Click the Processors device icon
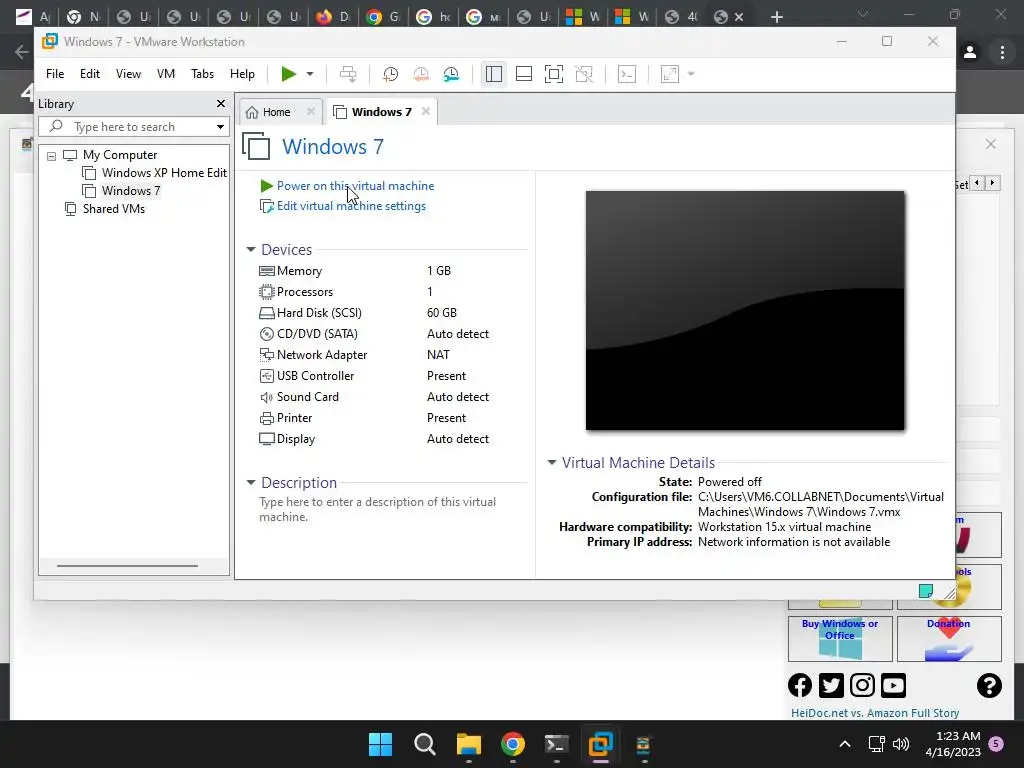The image size is (1024, 768). tap(266, 292)
